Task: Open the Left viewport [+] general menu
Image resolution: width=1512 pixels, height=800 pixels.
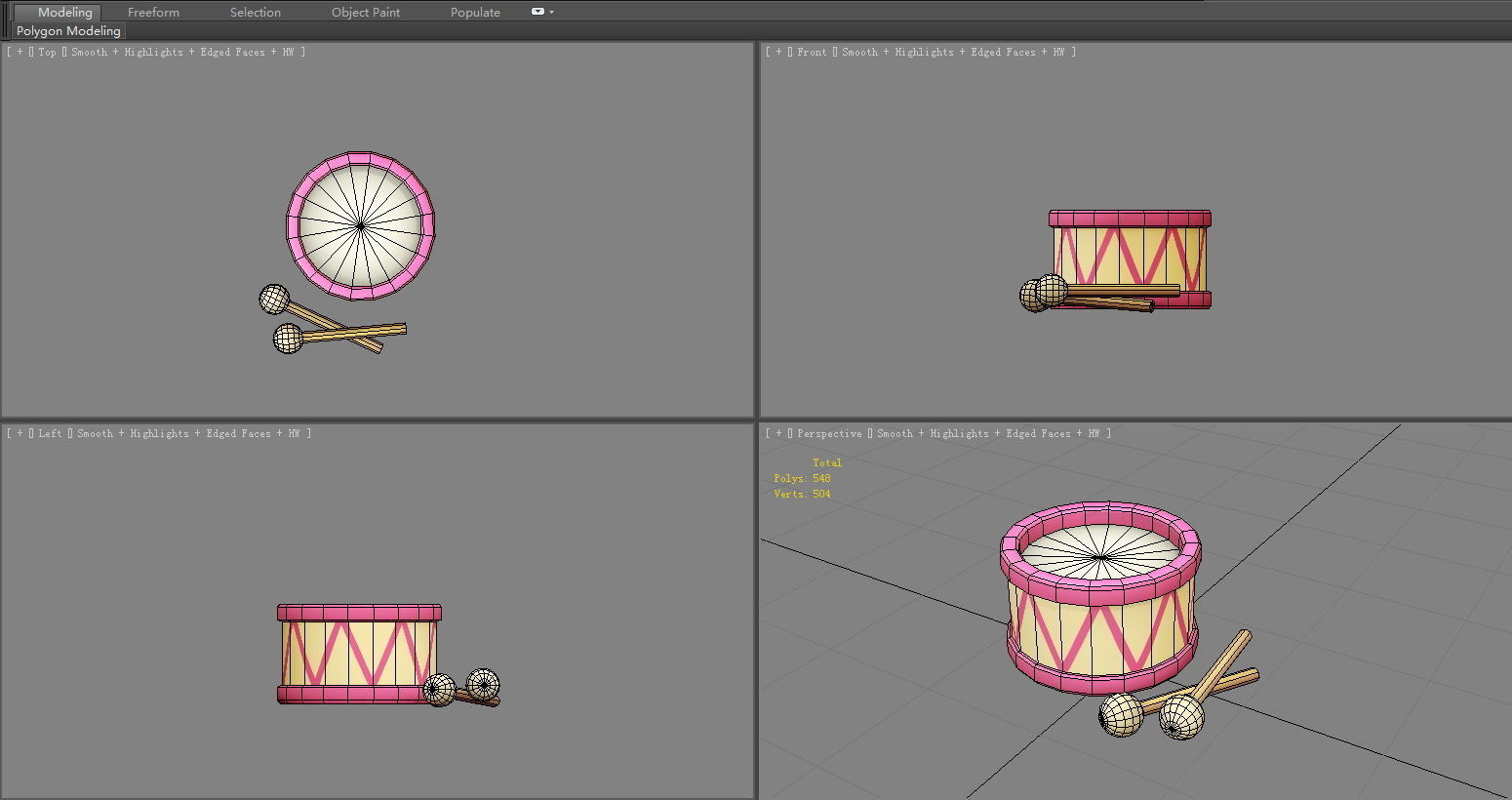Action: [x=19, y=433]
